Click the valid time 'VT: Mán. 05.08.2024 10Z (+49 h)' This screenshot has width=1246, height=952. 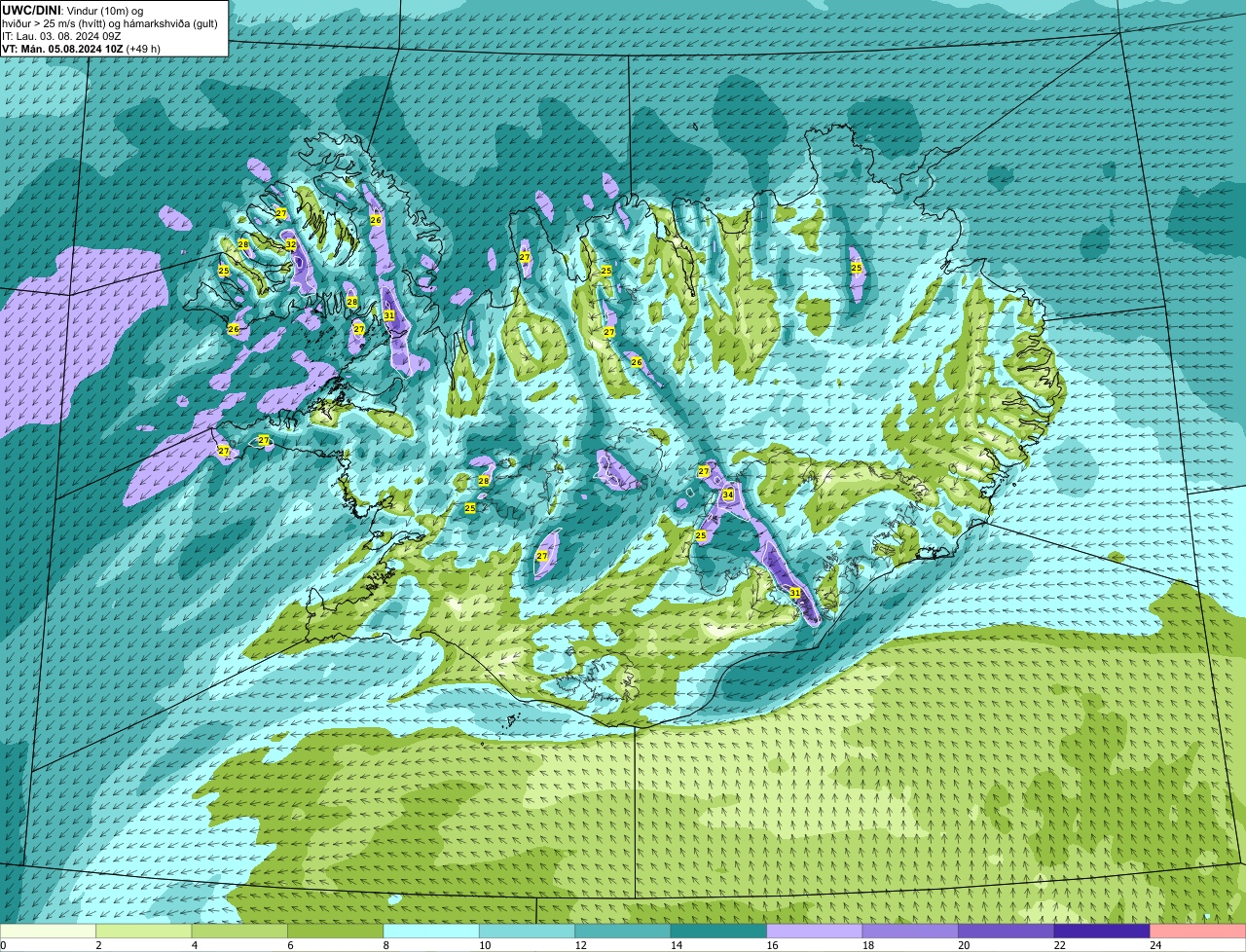81,49
